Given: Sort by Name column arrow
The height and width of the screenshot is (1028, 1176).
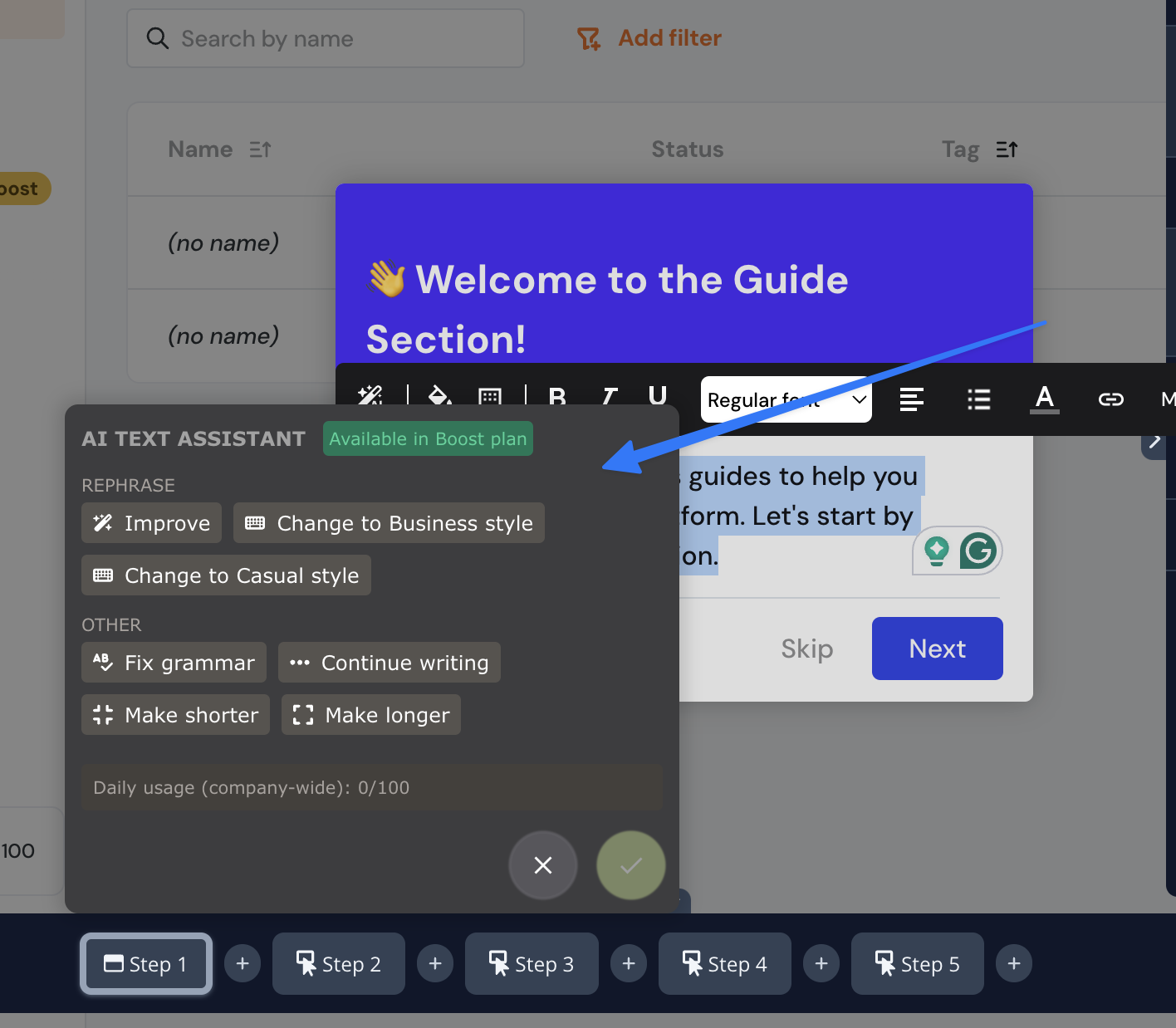Looking at the screenshot, I should [260, 149].
